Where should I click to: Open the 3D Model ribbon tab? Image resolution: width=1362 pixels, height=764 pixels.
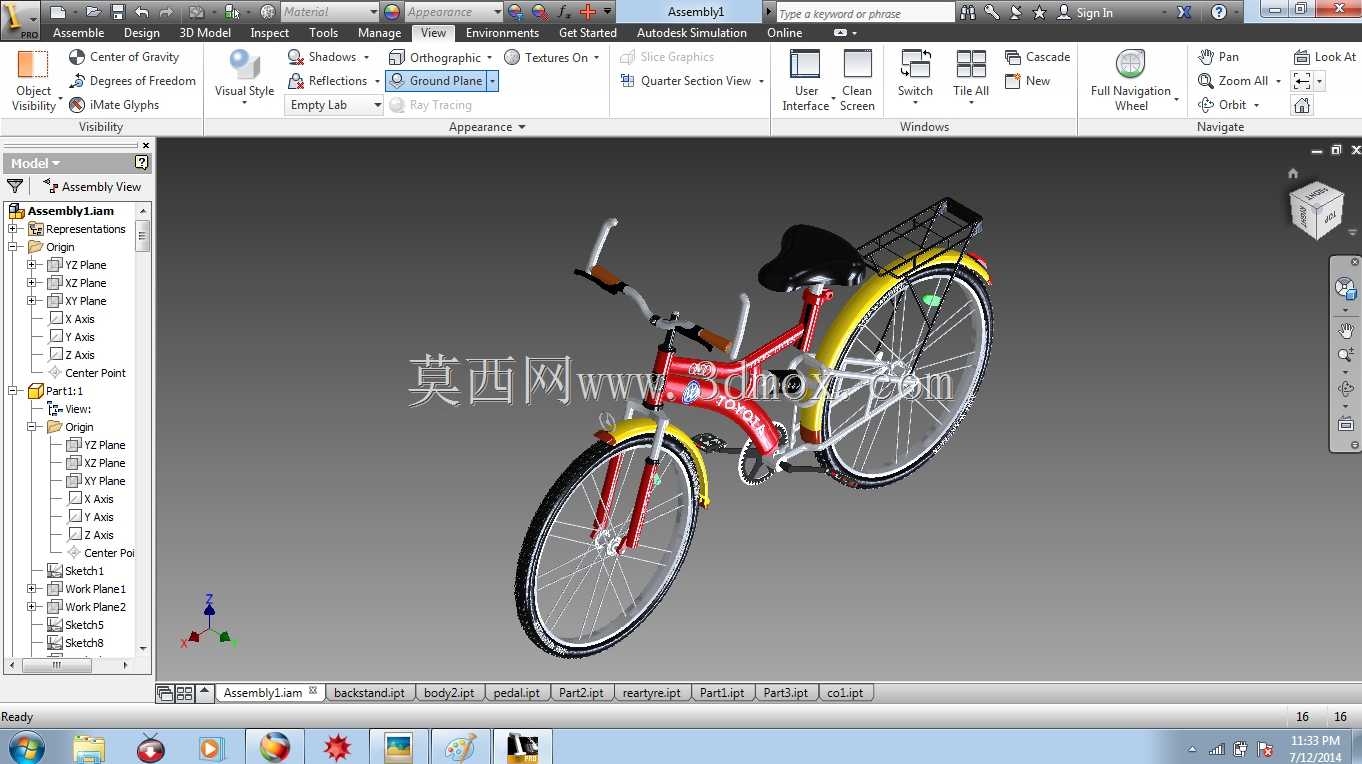[205, 33]
